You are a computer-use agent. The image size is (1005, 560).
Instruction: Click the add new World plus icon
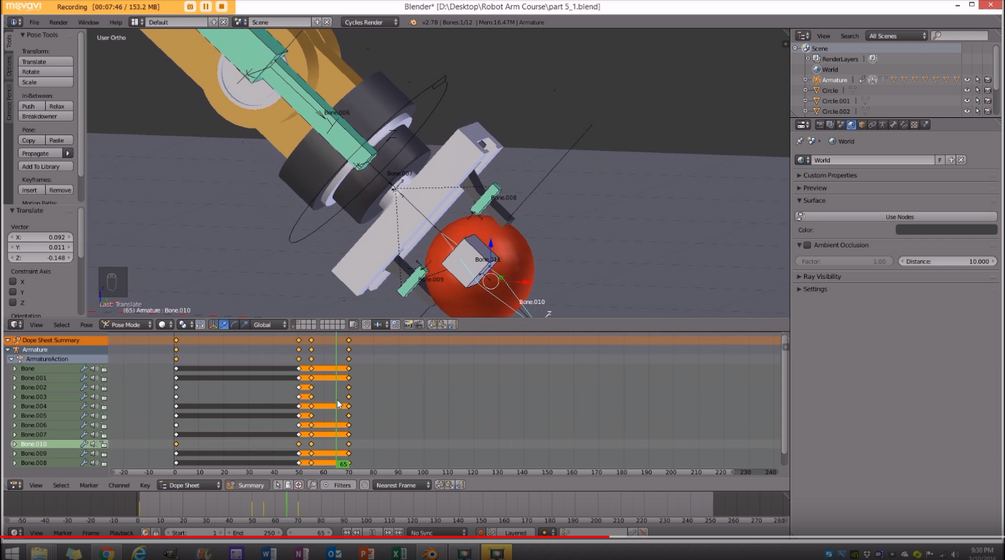coord(951,160)
